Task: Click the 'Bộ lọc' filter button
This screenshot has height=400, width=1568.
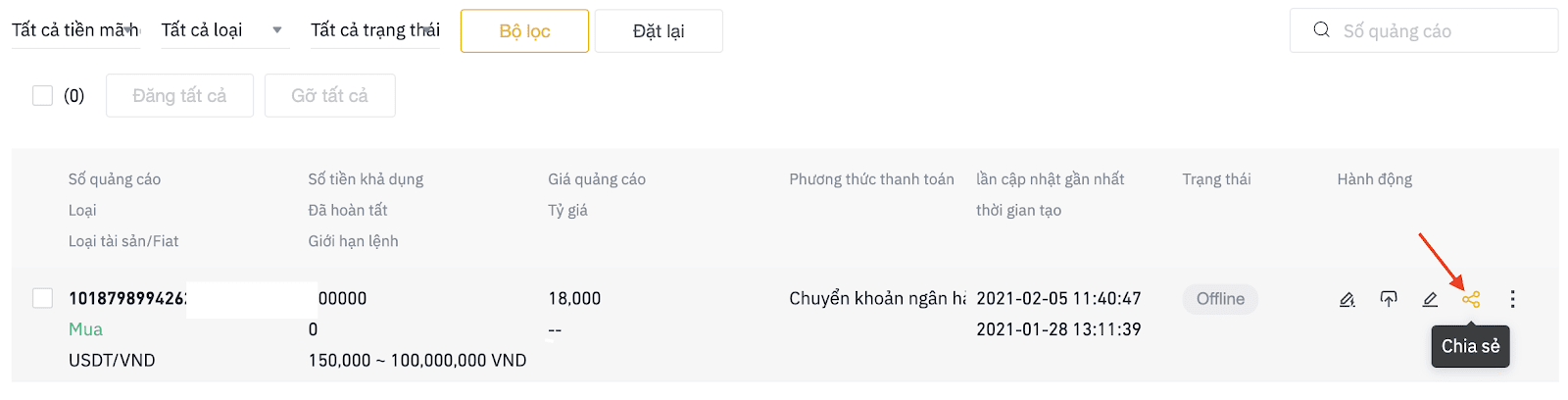Action: tap(524, 31)
